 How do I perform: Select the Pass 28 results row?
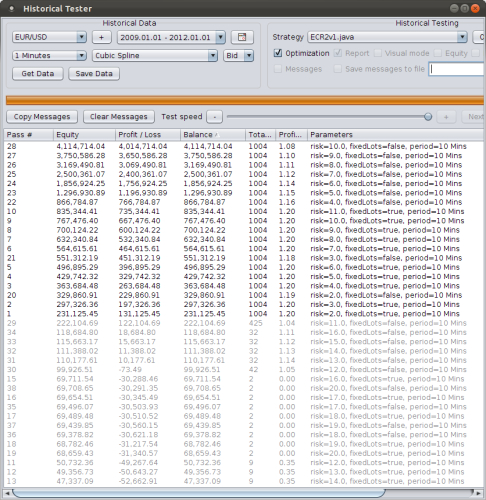[x=243, y=146]
